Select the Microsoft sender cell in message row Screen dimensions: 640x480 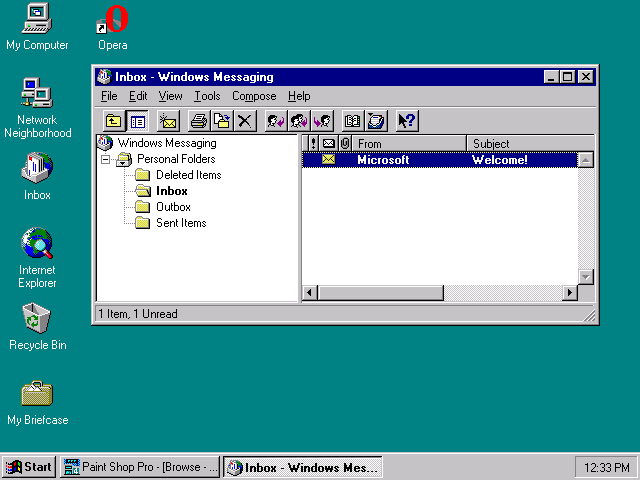pyautogui.click(x=383, y=160)
